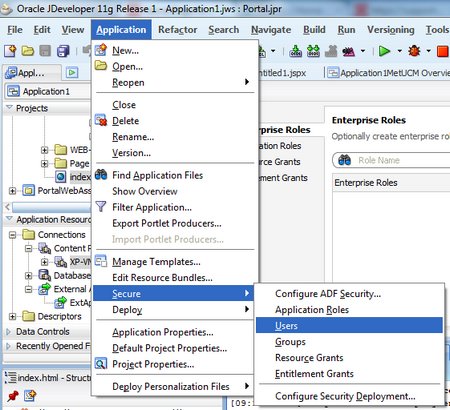The width and height of the screenshot is (450, 410).
Task: Choose Project Properties... menu item
Action: click(x=173, y=364)
